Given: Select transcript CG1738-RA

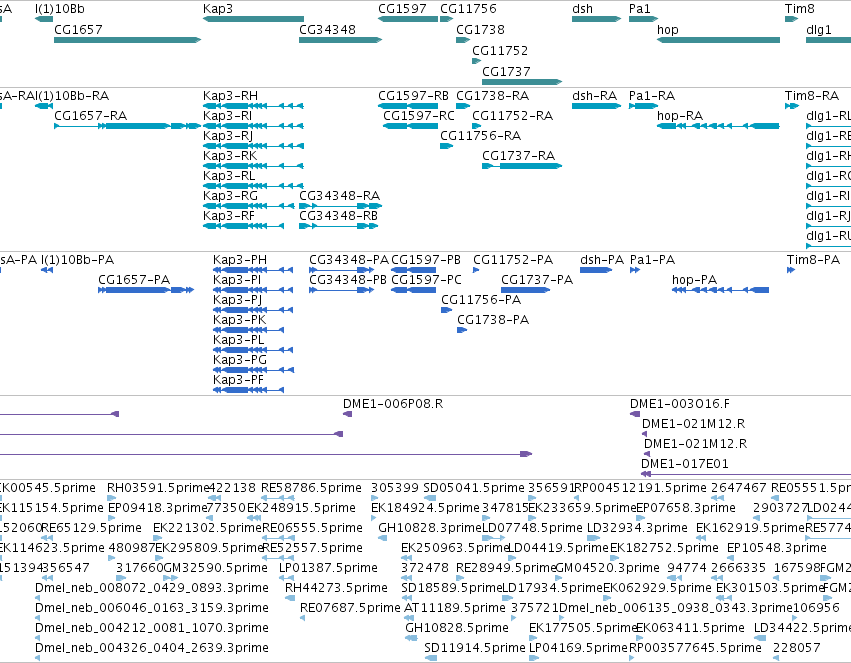Looking at the screenshot, I should click(493, 96).
